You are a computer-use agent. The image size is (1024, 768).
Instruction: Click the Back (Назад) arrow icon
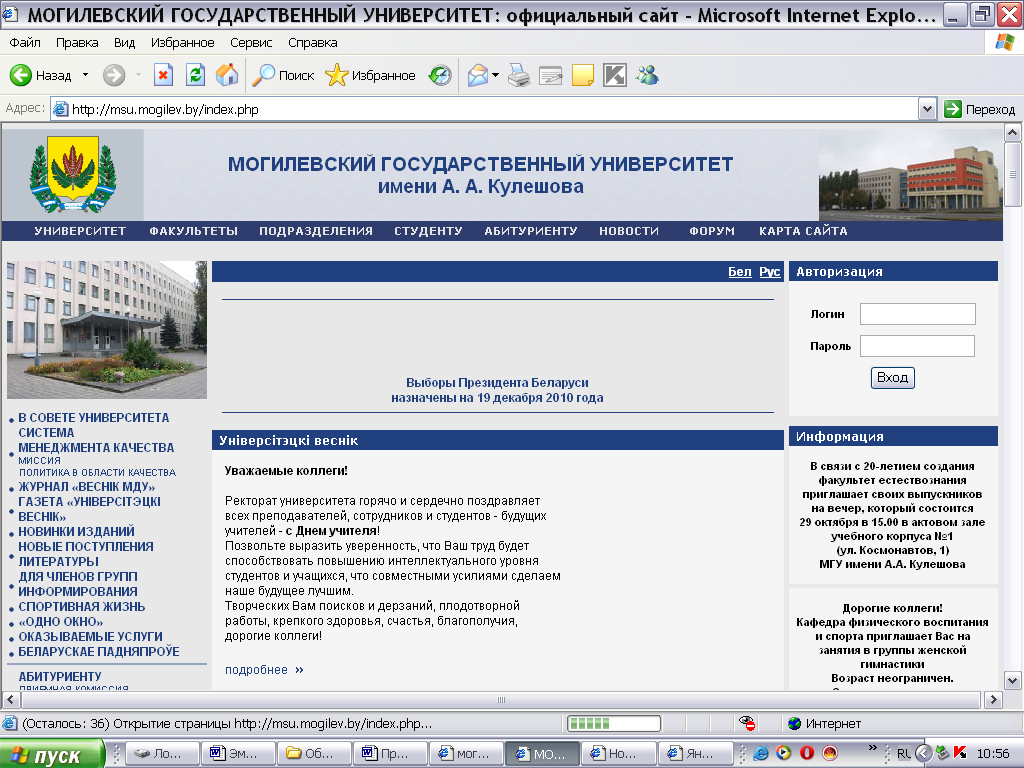pos(21,75)
